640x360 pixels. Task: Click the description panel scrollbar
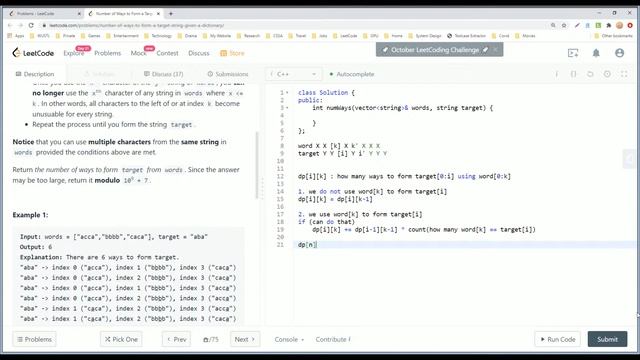point(257,165)
